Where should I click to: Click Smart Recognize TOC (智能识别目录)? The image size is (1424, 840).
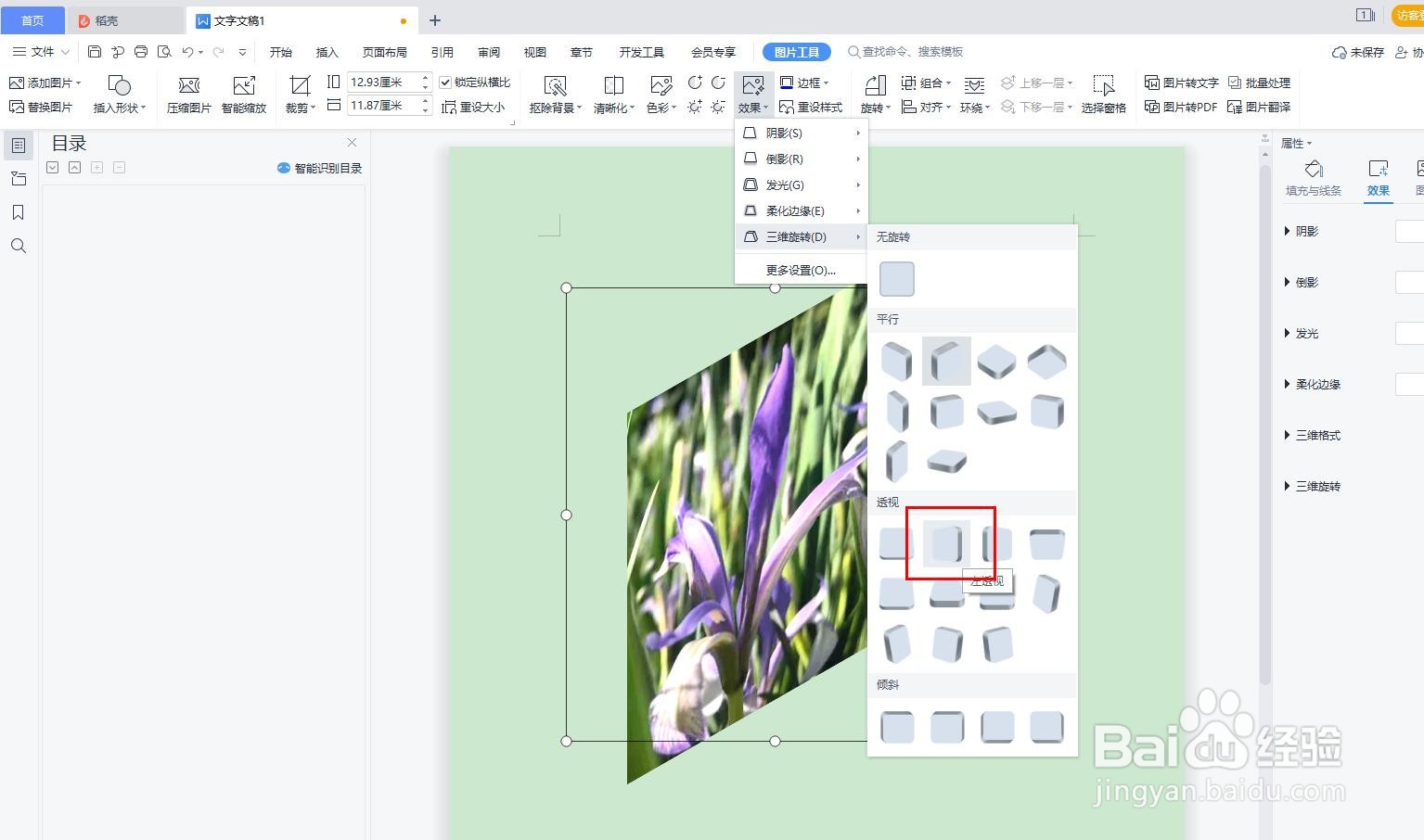319,168
